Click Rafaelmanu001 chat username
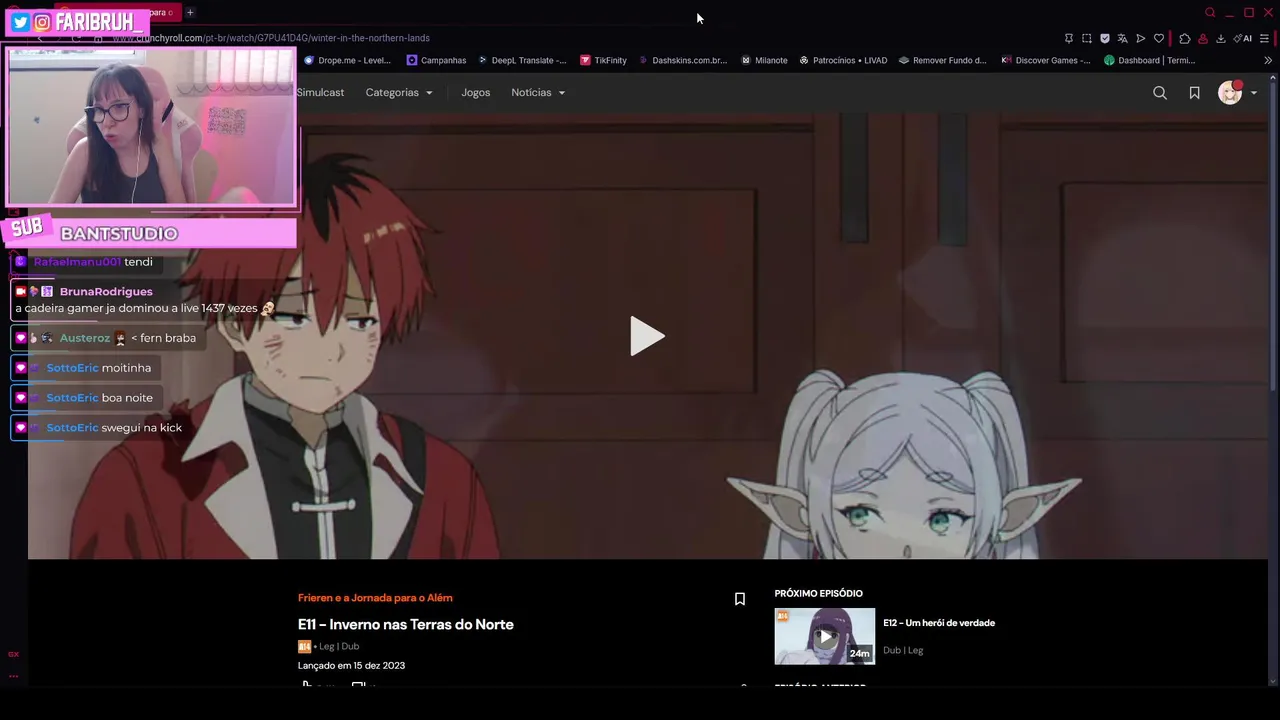1280x720 pixels. click(x=77, y=262)
